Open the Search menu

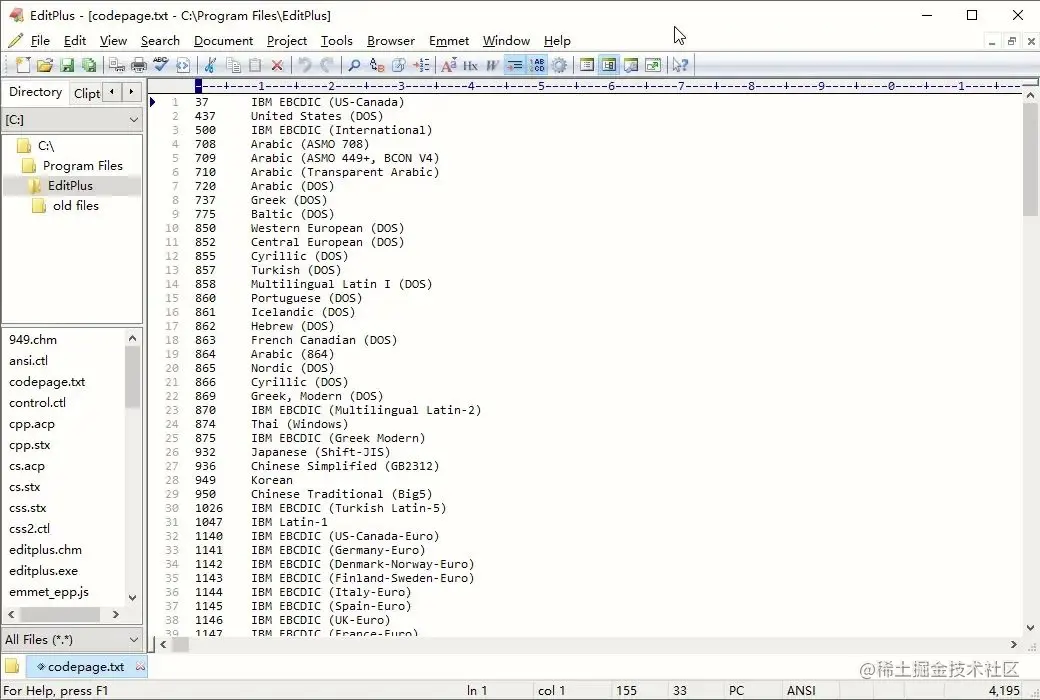coord(160,40)
